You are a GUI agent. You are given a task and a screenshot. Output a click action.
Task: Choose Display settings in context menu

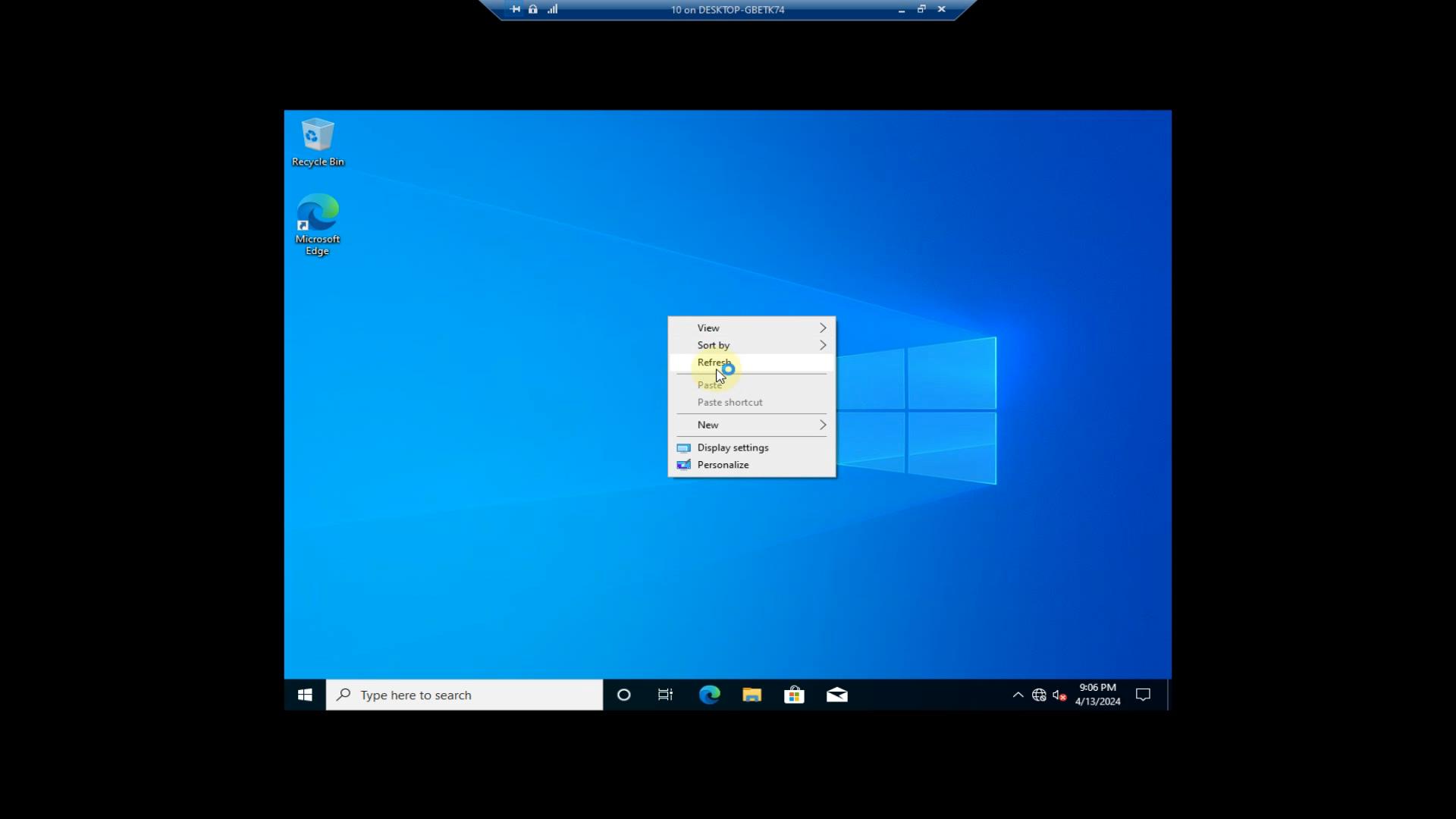pos(752,447)
